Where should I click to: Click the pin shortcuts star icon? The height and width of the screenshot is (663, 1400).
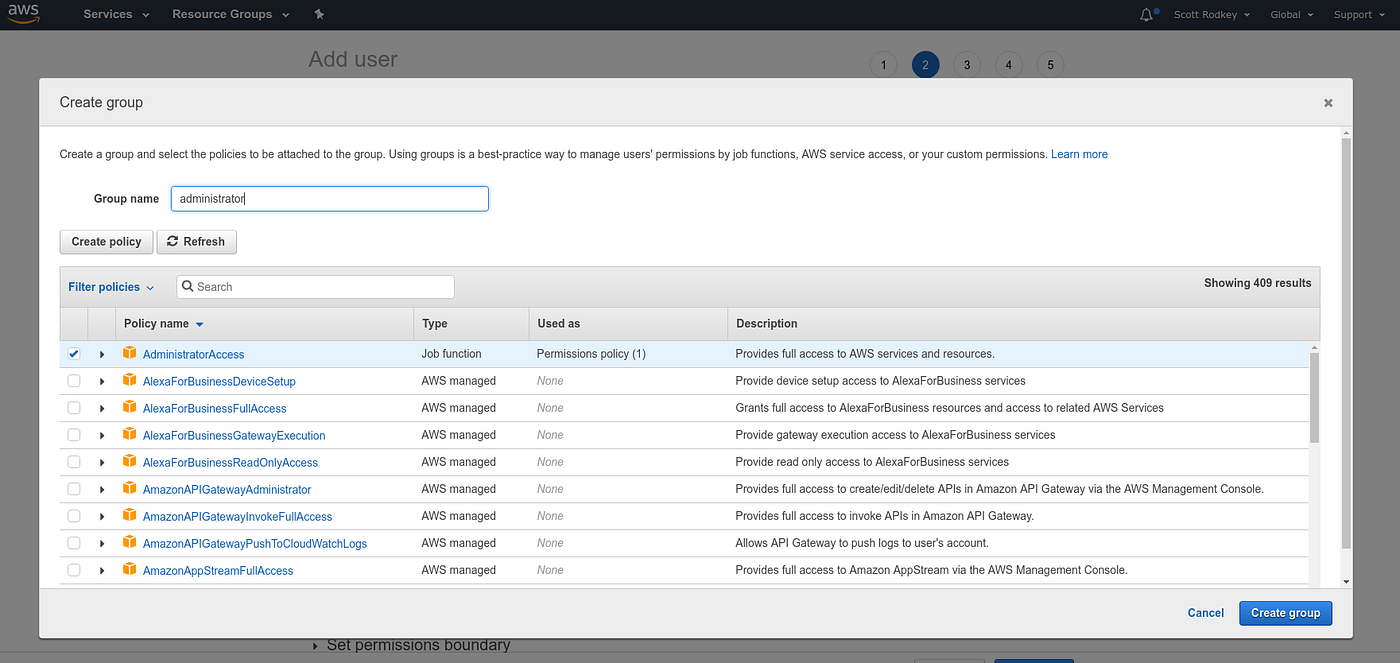coord(318,14)
